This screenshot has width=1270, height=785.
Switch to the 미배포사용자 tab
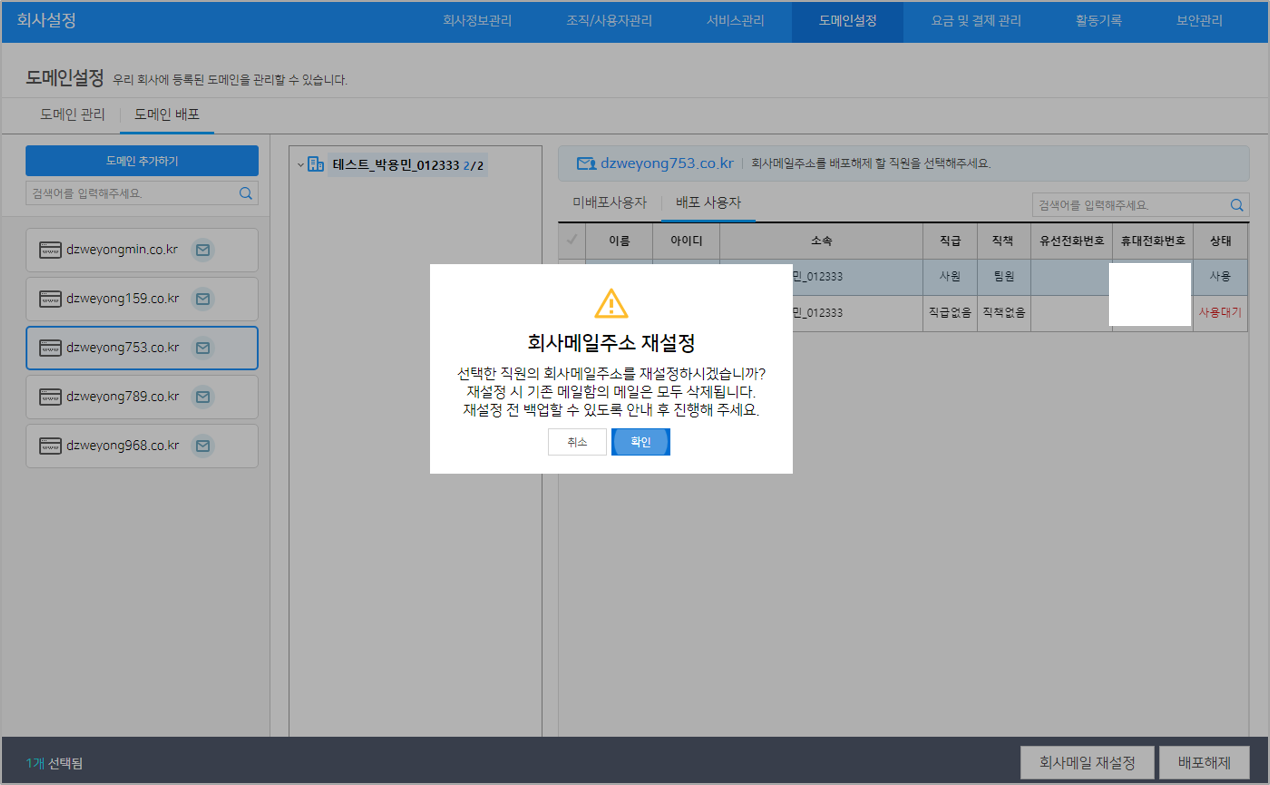pos(609,203)
